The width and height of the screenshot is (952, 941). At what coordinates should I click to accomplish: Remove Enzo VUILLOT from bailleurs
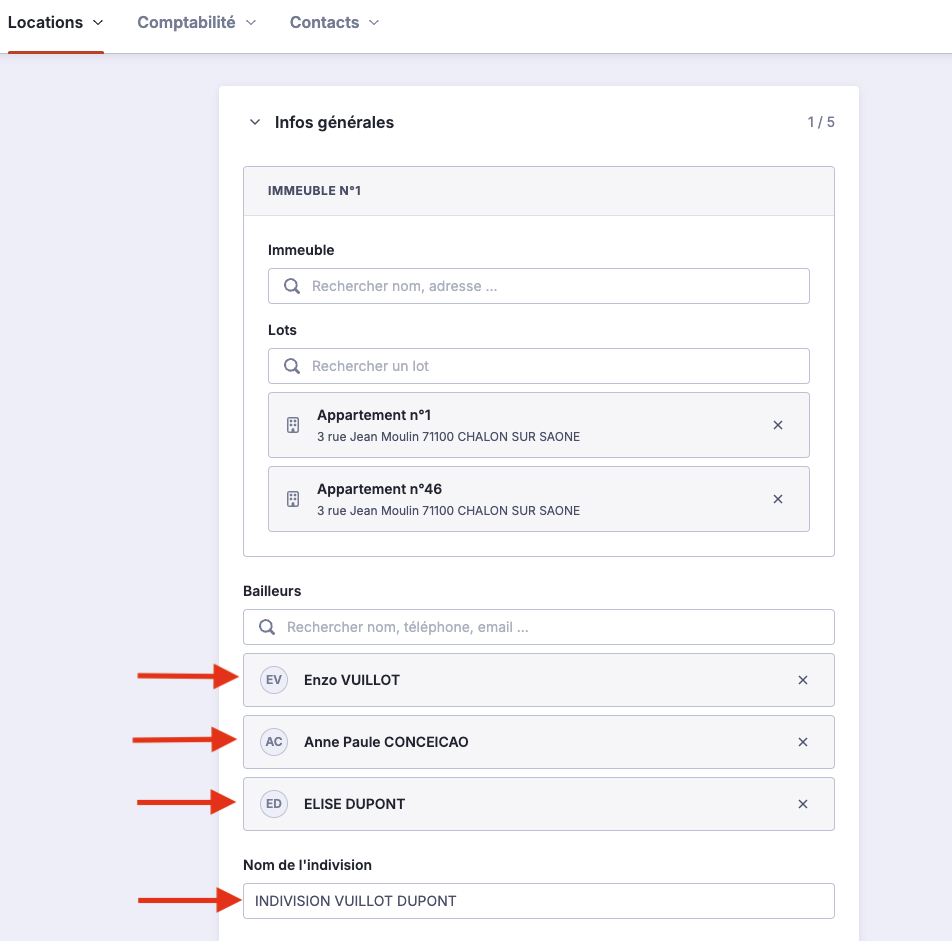coord(803,680)
